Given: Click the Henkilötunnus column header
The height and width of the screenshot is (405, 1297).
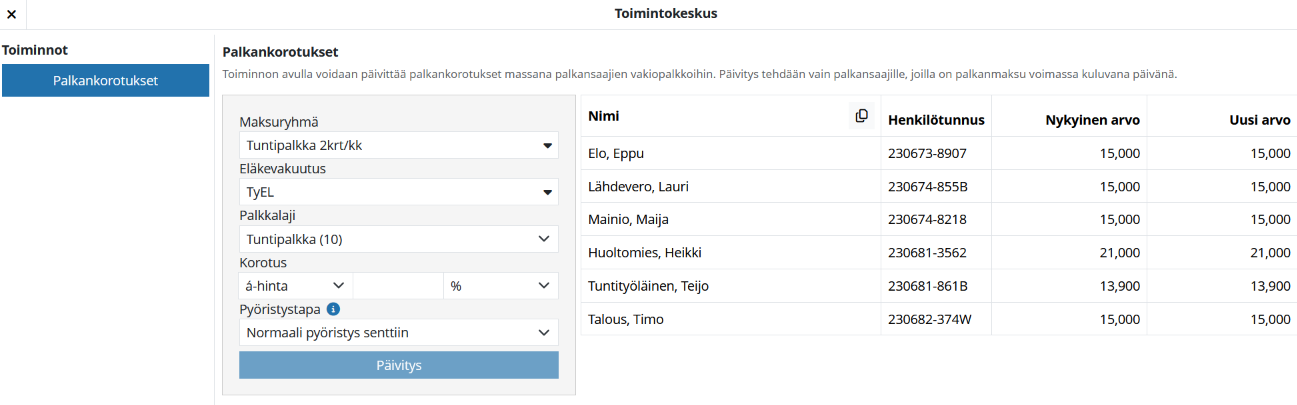Looking at the screenshot, I should [936, 120].
